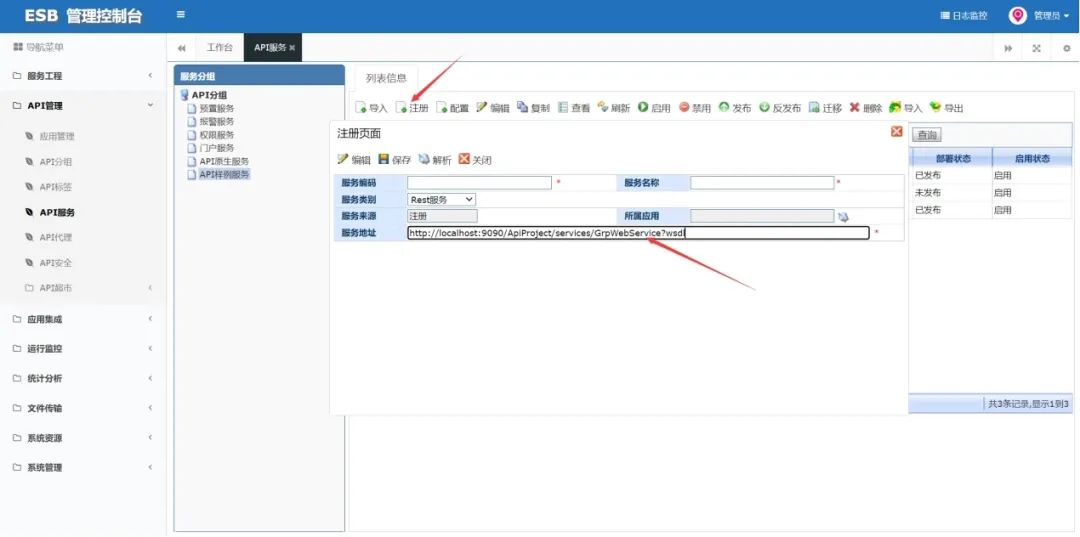Viewport: 1080px width, 537px height.
Task: Click 编辑 in the list toolbar beside 配置
Action: (x=493, y=108)
